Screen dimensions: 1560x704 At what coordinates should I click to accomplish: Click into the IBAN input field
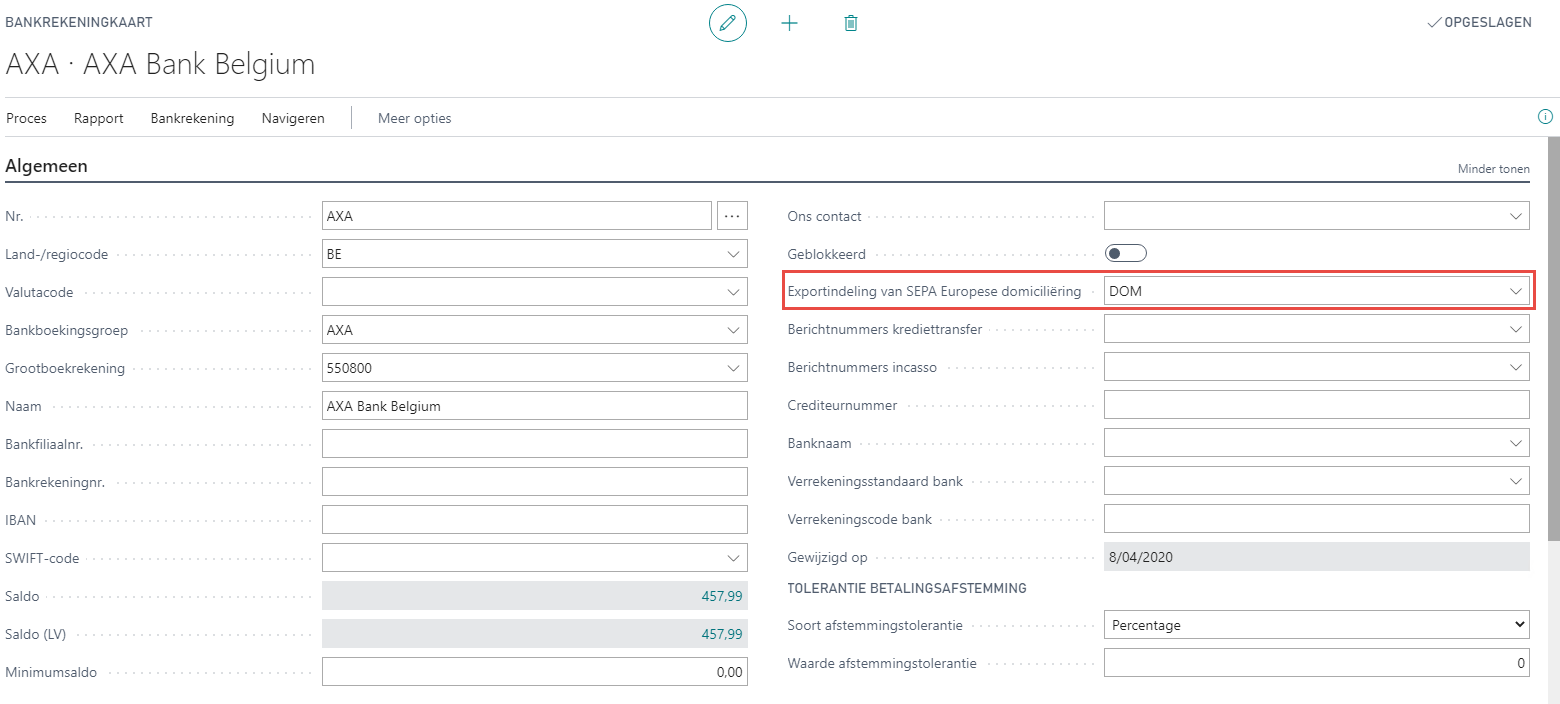click(x=534, y=520)
